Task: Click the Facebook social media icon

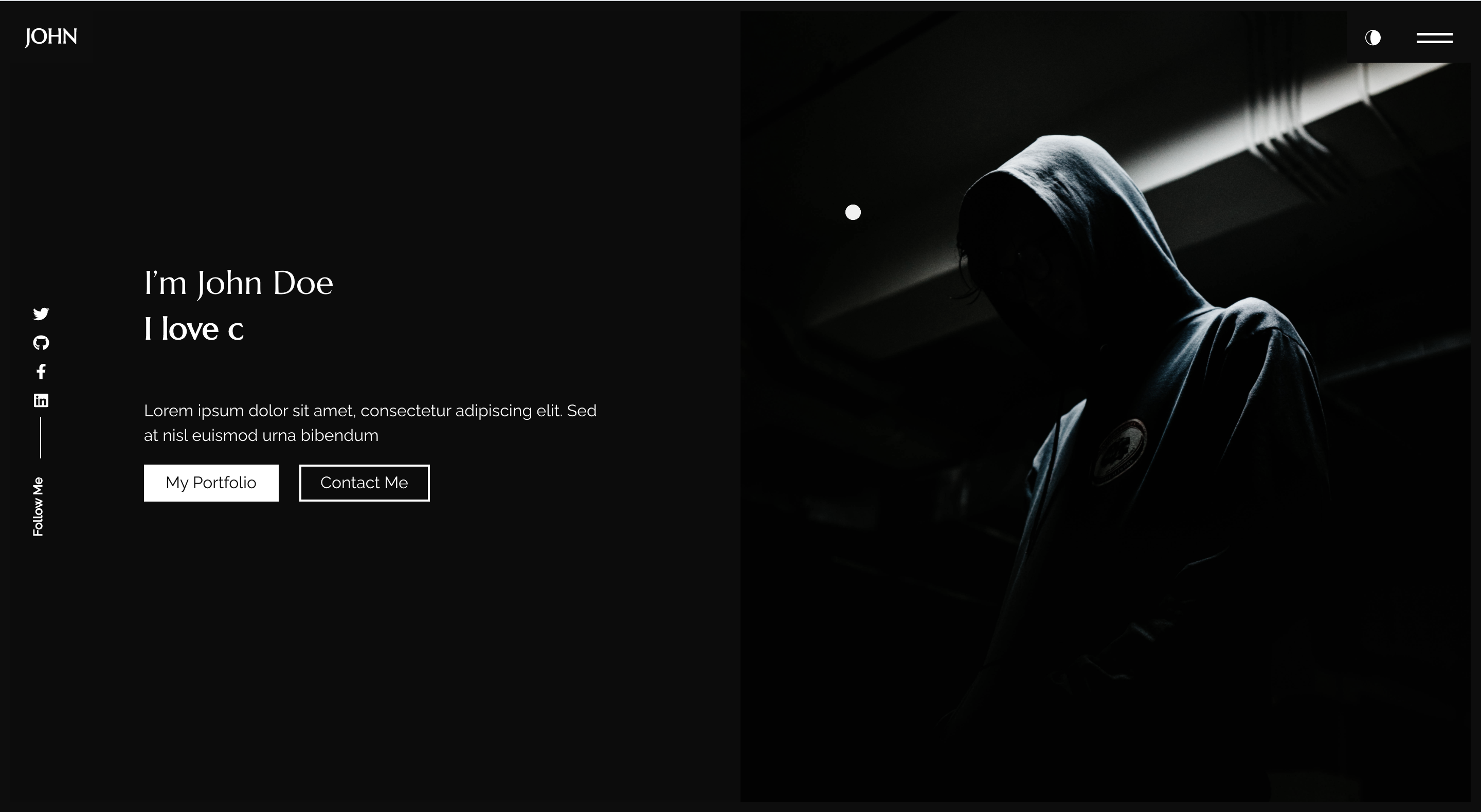Action: tap(41, 371)
